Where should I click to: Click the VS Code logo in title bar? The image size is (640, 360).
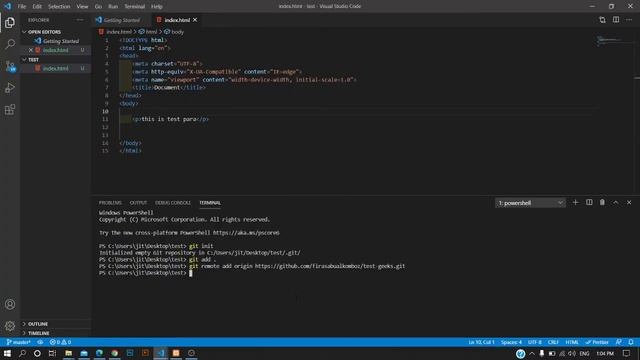tap(7, 6)
